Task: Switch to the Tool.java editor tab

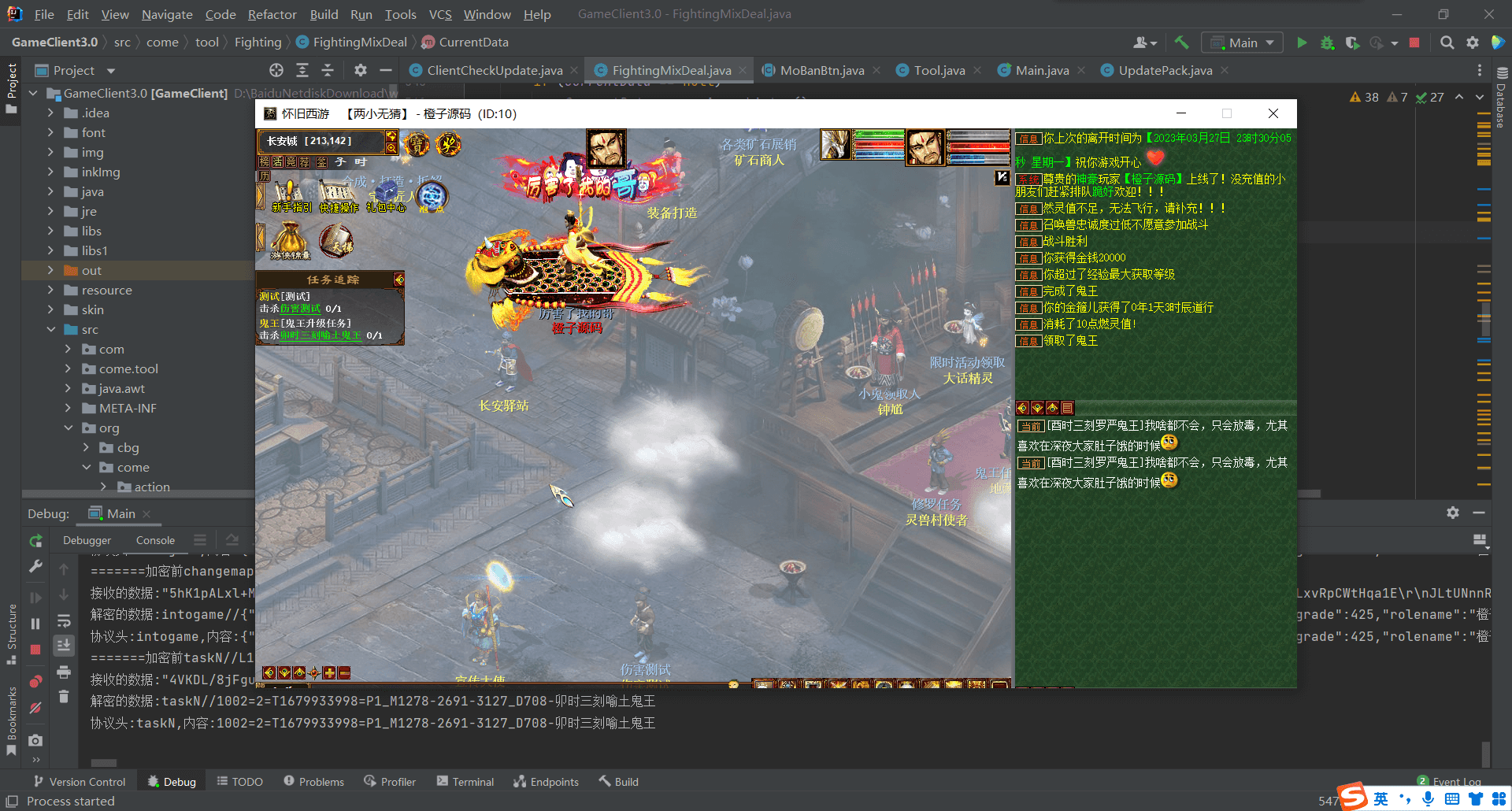Action: coord(939,70)
